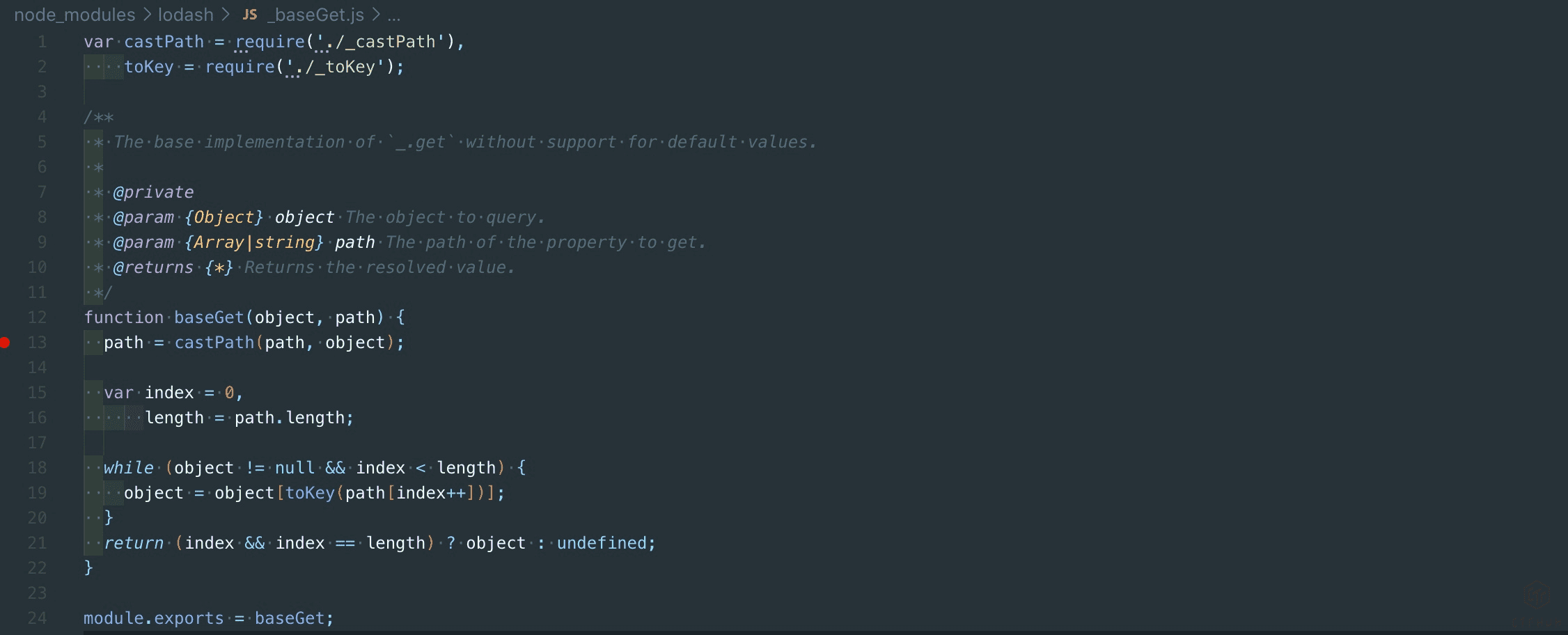The height and width of the screenshot is (635, 1568).
Task: Click chevron between node_modules and lodash
Action: (147, 15)
